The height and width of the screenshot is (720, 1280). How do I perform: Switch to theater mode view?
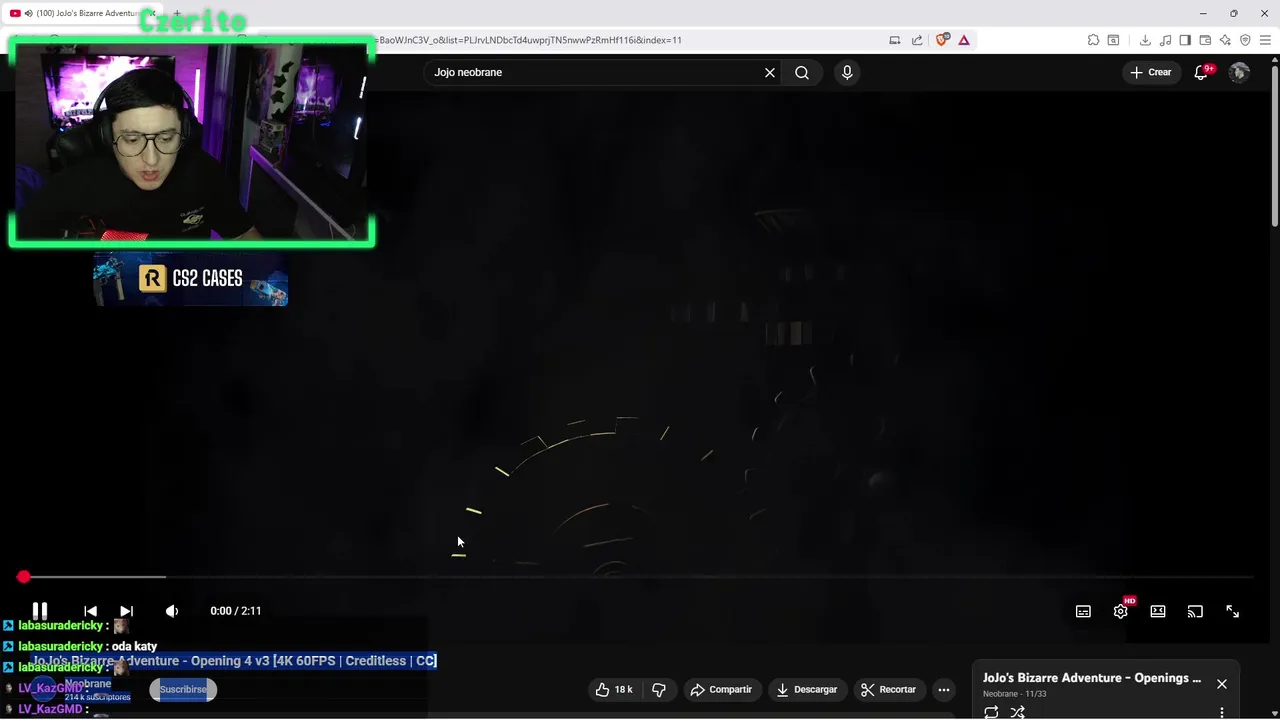pyautogui.click(x=1158, y=611)
